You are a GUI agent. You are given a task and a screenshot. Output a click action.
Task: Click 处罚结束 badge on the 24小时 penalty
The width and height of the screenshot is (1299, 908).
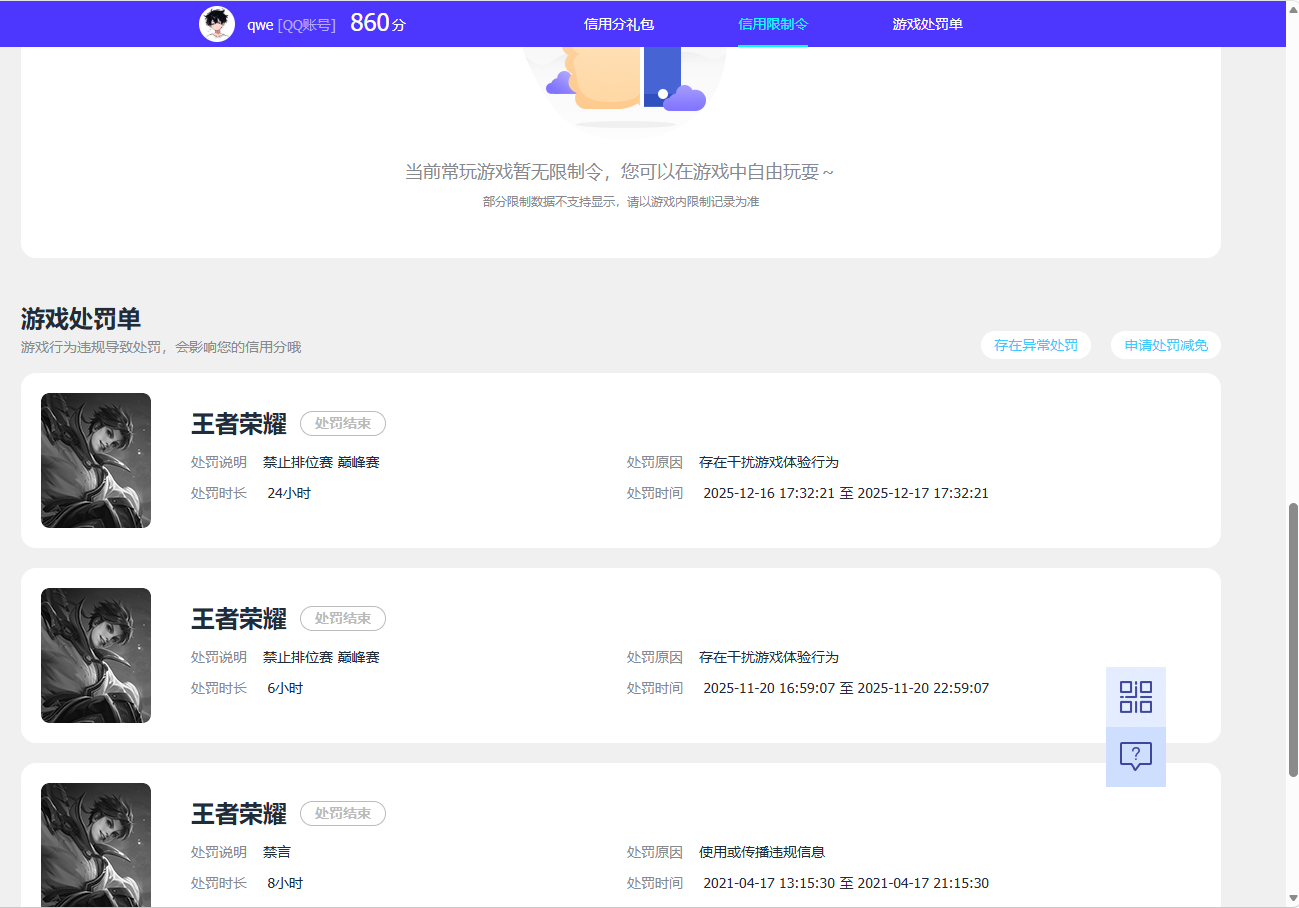(x=343, y=424)
